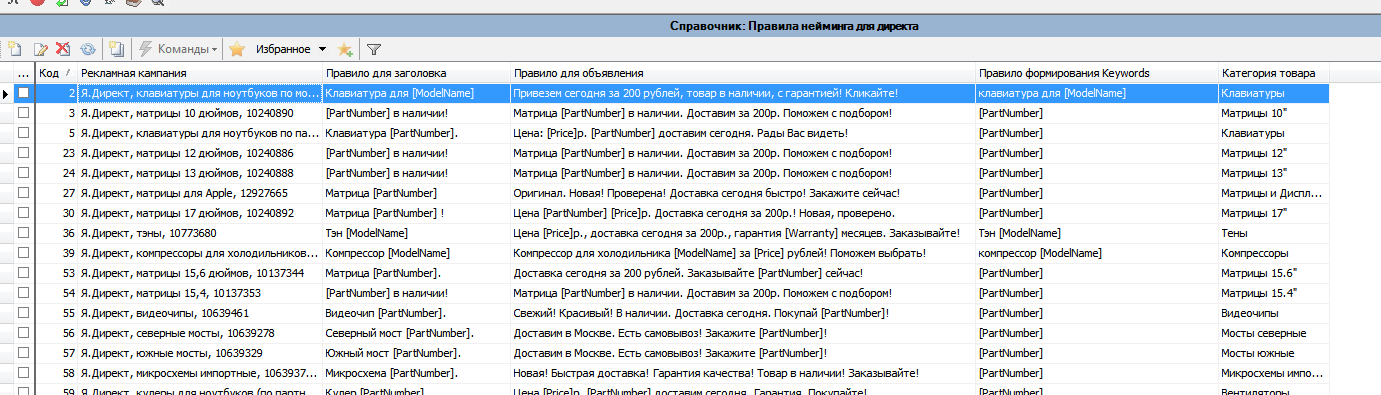
Task: Select title cell 'Клавиатура [PartNumber].'
Action: pos(416,133)
